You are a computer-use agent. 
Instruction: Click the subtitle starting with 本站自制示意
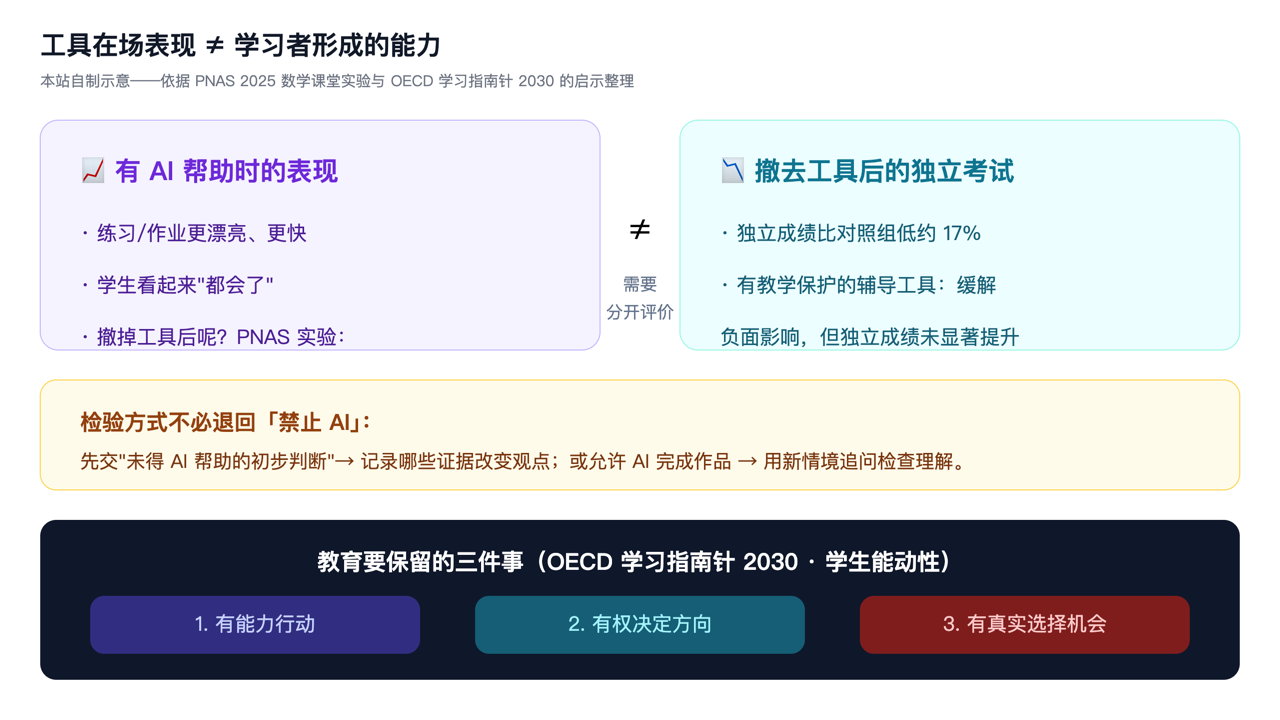coord(337,81)
